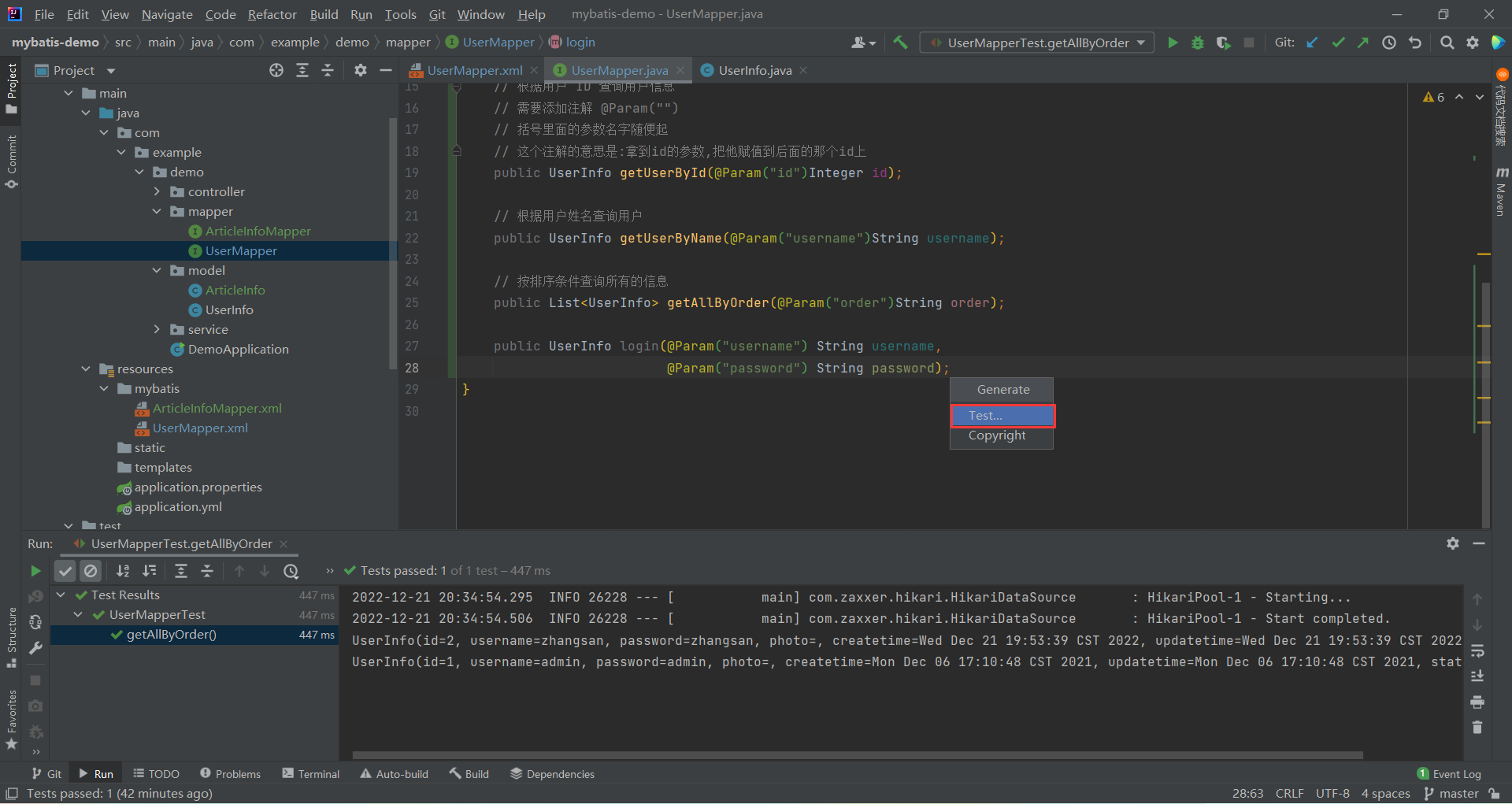Image resolution: width=1512 pixels, height=804 pixels.
Task: Sort test results alphabetically
Action: pyautogui.click(x=123, y=571)
